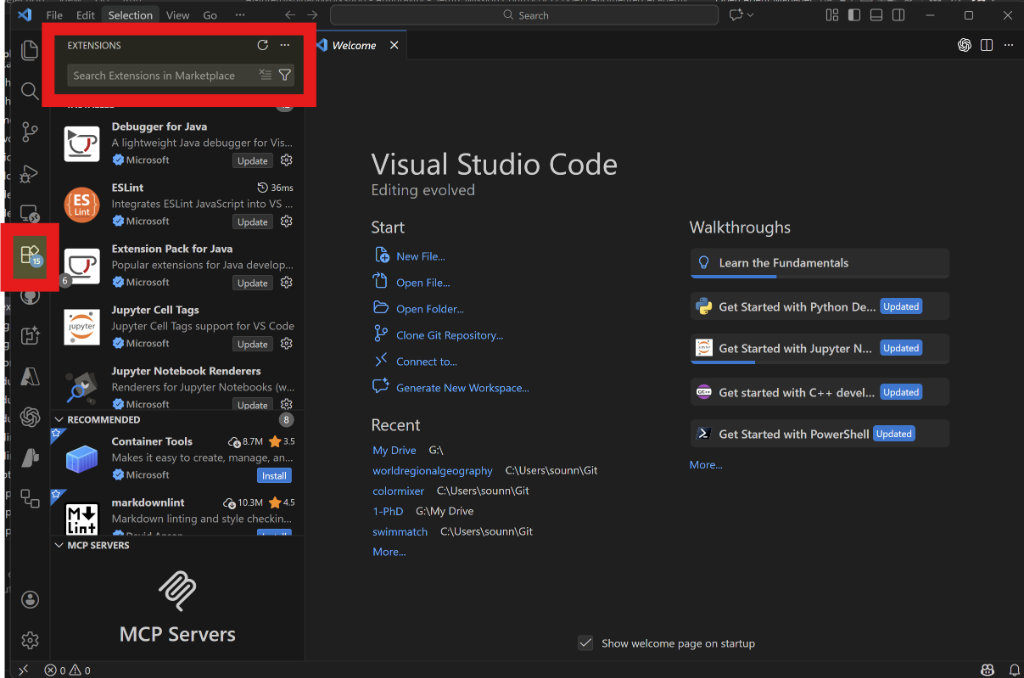Viewport: 1024px width, 678px height.
Task: Collapse the MCP Servers section
Action: (x=59, y=545)
